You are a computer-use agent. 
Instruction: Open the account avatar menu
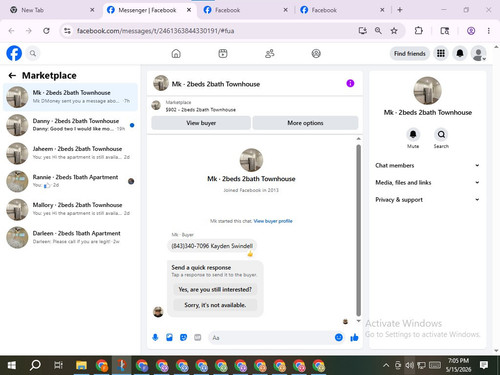point(478,53)
